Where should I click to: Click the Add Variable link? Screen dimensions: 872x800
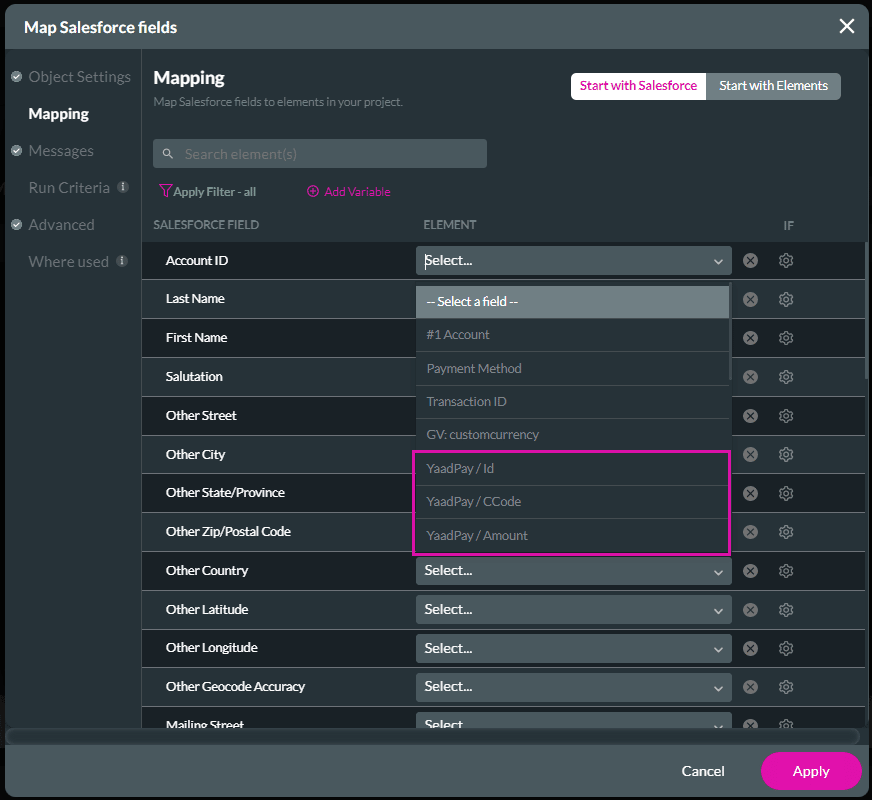pyautogui.click(x=349, y=191)
